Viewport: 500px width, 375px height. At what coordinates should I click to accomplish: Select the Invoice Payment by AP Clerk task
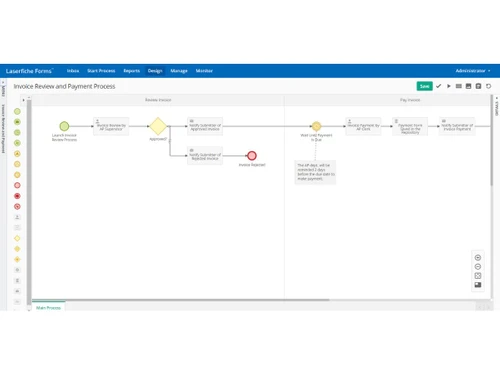[363, 126]
